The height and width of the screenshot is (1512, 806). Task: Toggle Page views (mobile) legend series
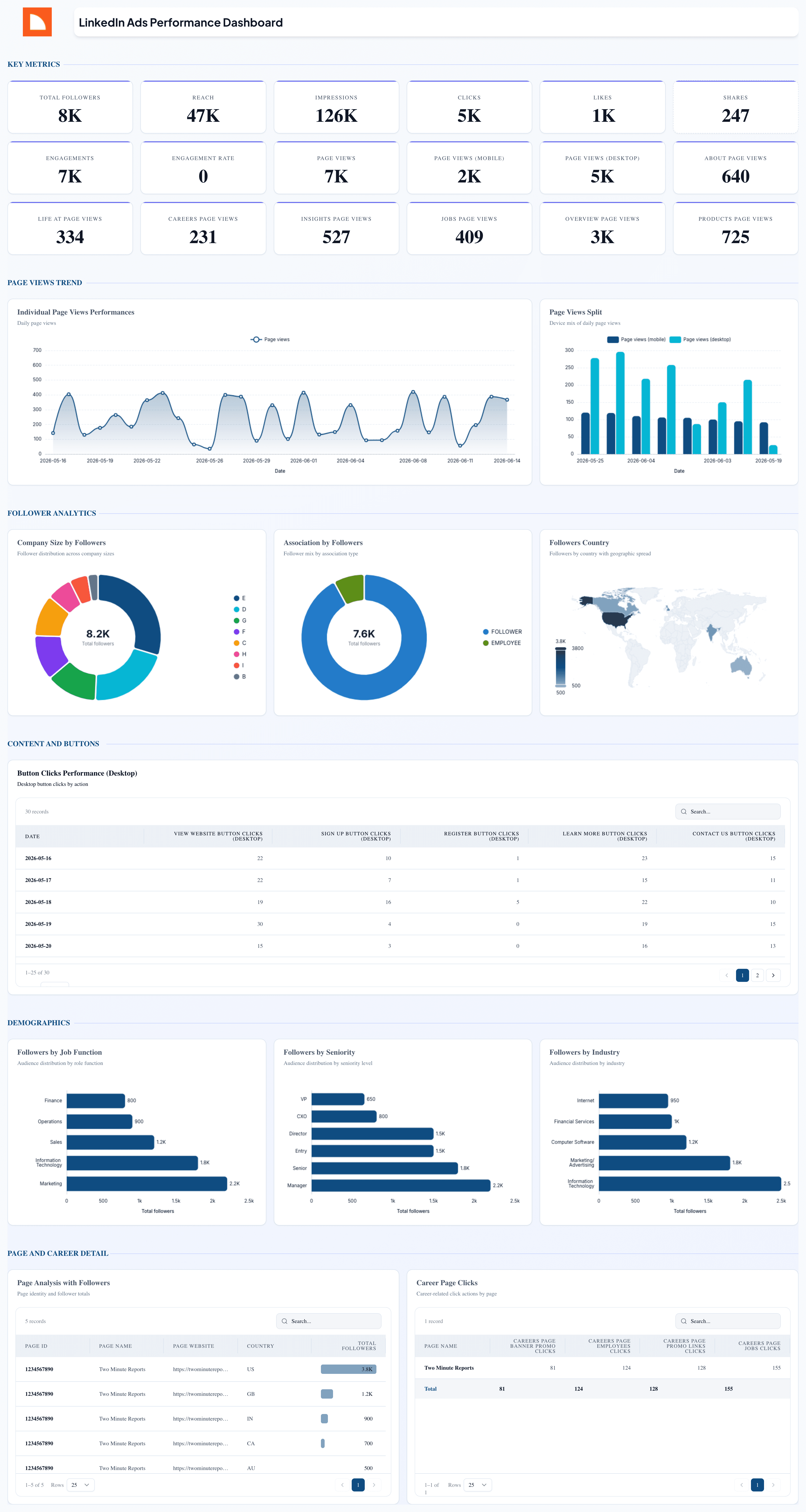pyautogui.click(x=636, y=339)
